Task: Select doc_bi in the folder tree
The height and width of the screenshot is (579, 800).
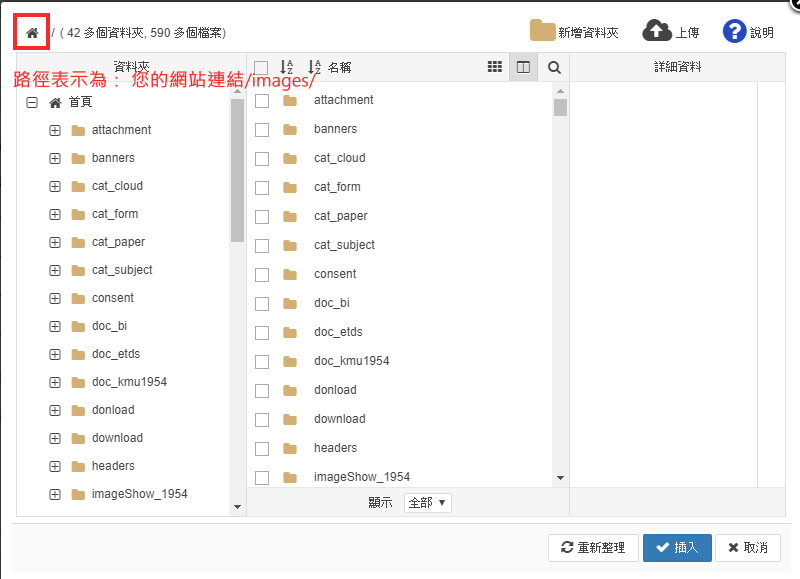Action: (x=109, y=326)
